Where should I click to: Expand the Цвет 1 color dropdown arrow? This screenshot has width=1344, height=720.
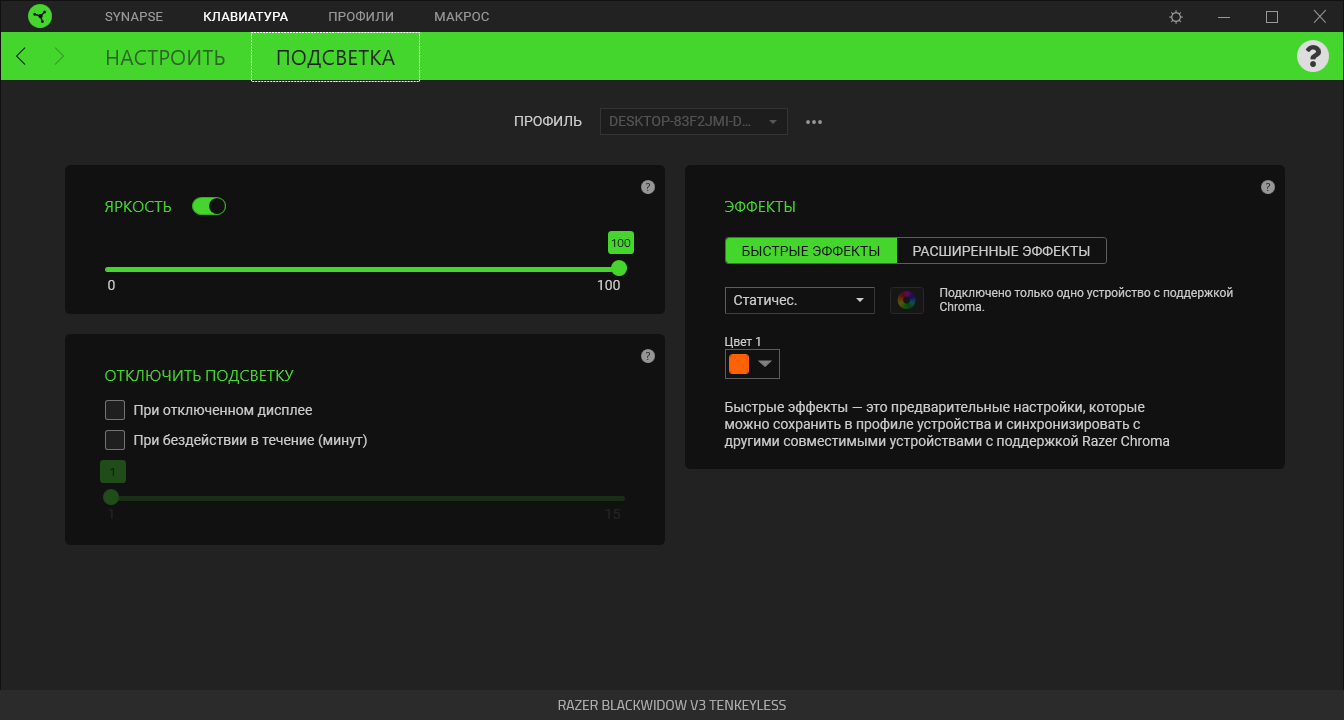765,364
